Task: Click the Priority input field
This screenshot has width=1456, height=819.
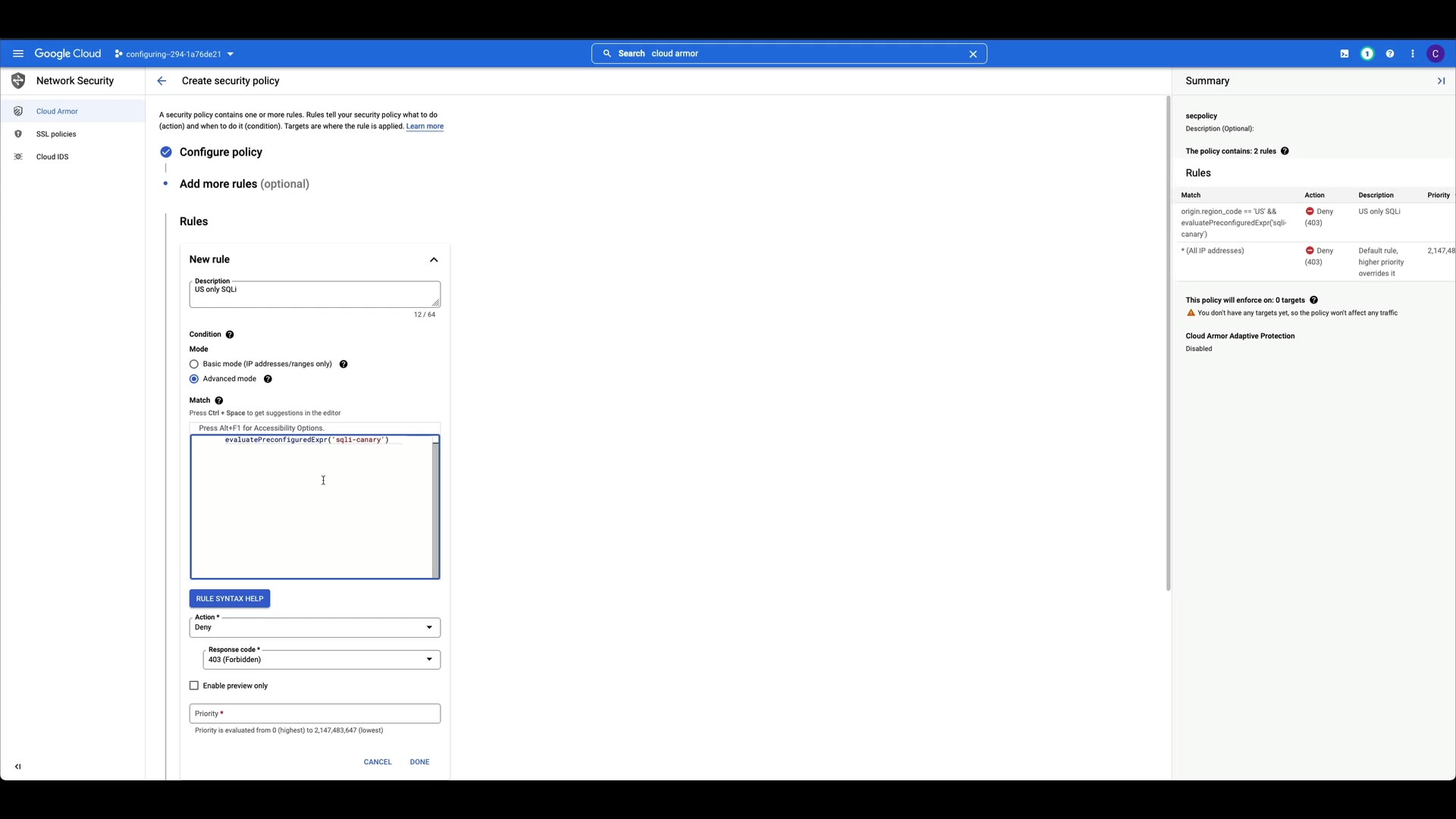Action: click(x=314, y=714)
